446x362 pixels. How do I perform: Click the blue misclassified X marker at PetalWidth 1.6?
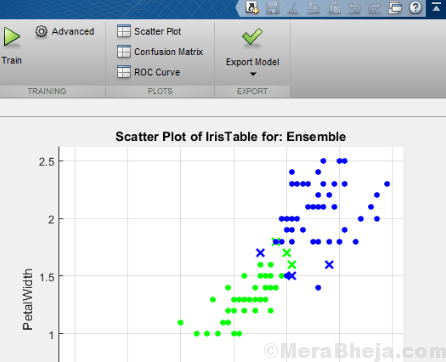coord(329,265)
